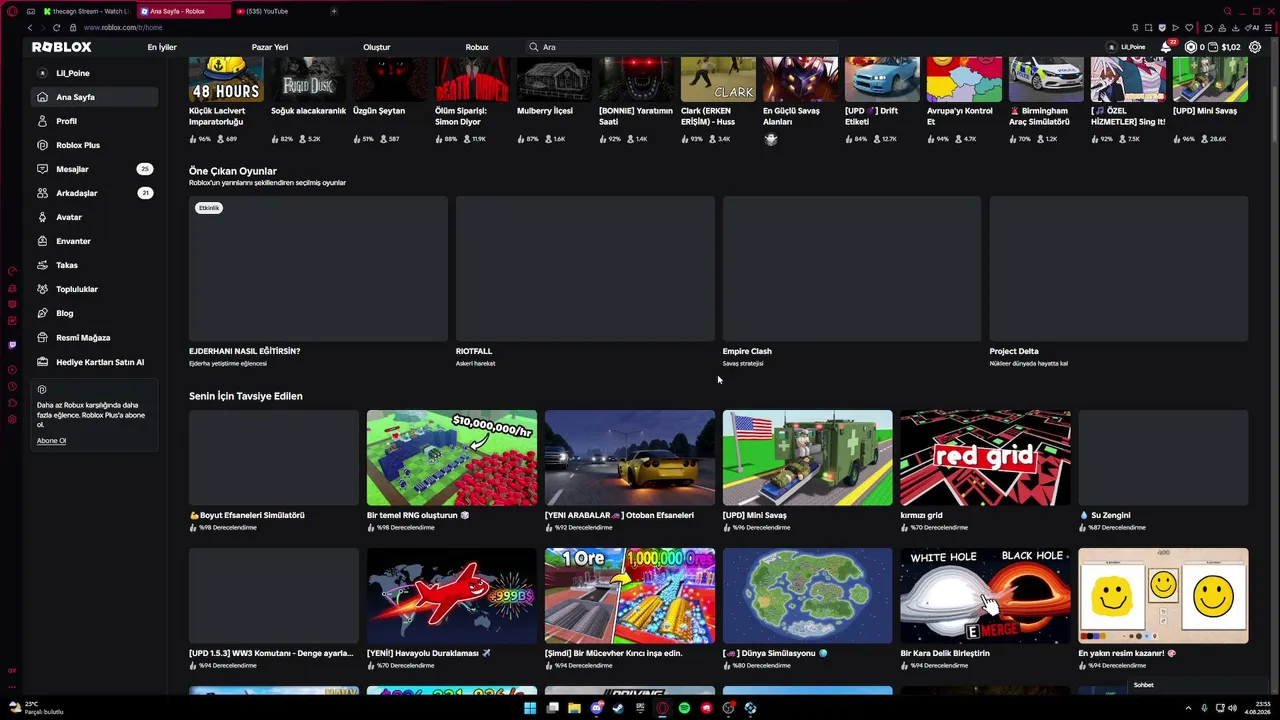Open the browser downloads icon
The width and height of the screenshot is (1280, 720).
tap(1238, 28)
